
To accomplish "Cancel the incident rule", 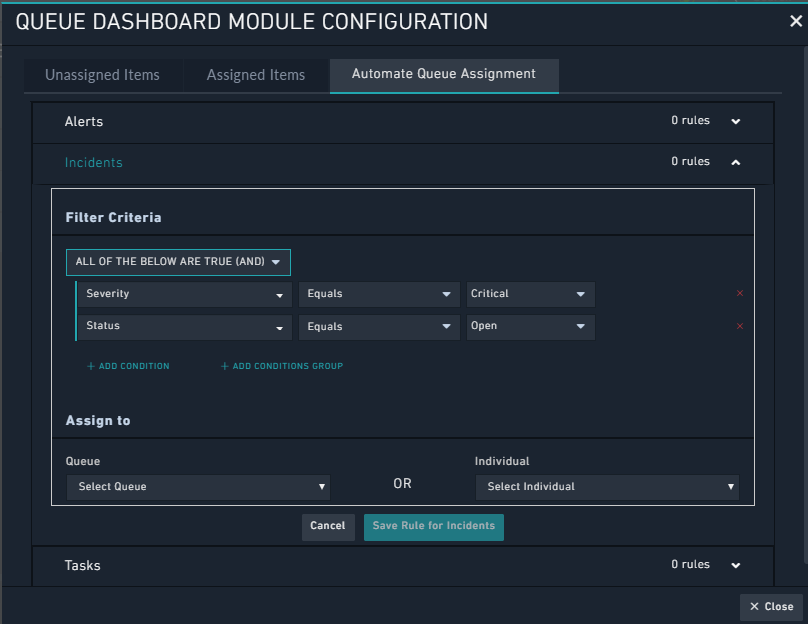I will click(x=328, y=527).
